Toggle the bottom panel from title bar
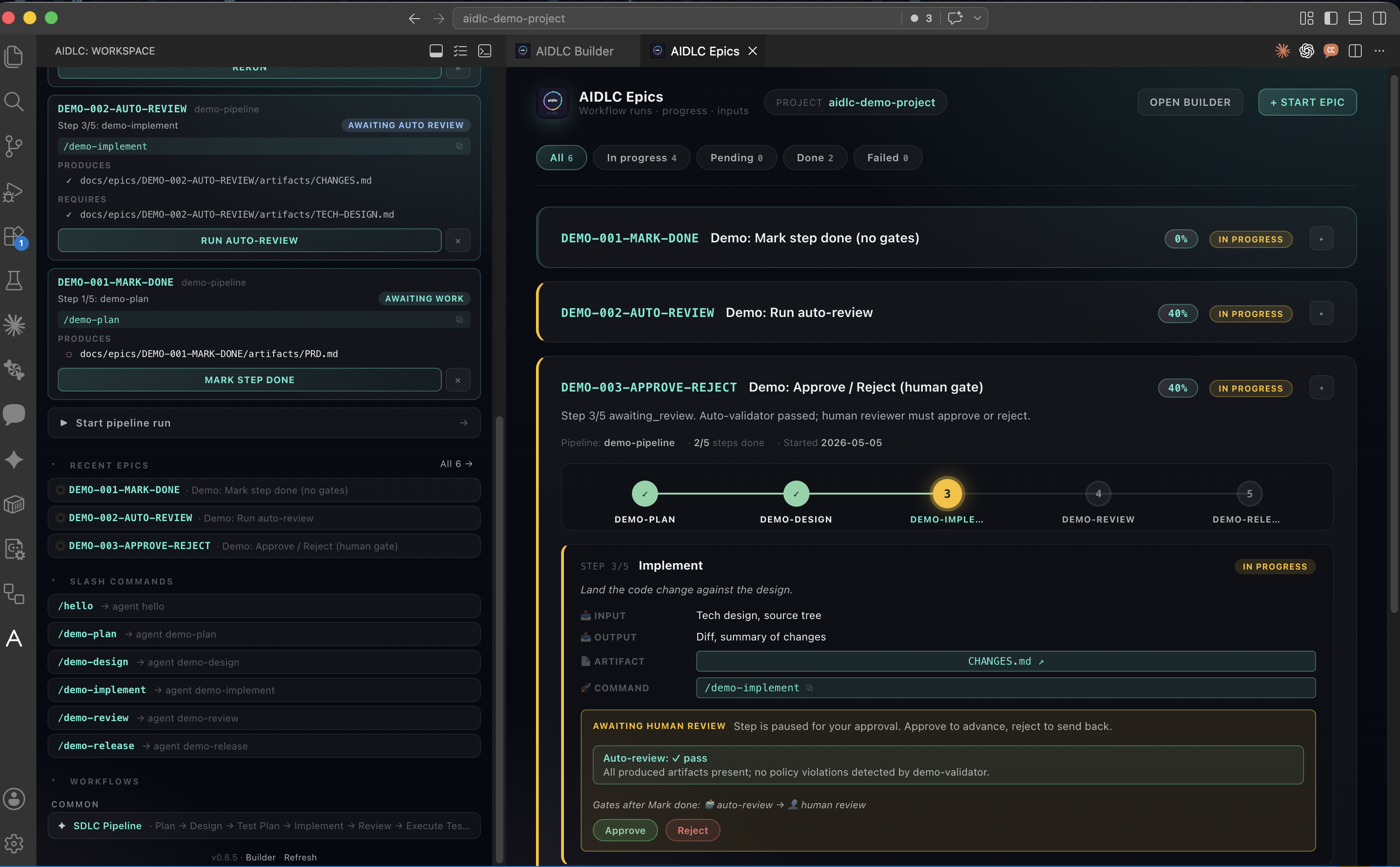This screenshot has height=867, width=1400. tap(1355, 18)
